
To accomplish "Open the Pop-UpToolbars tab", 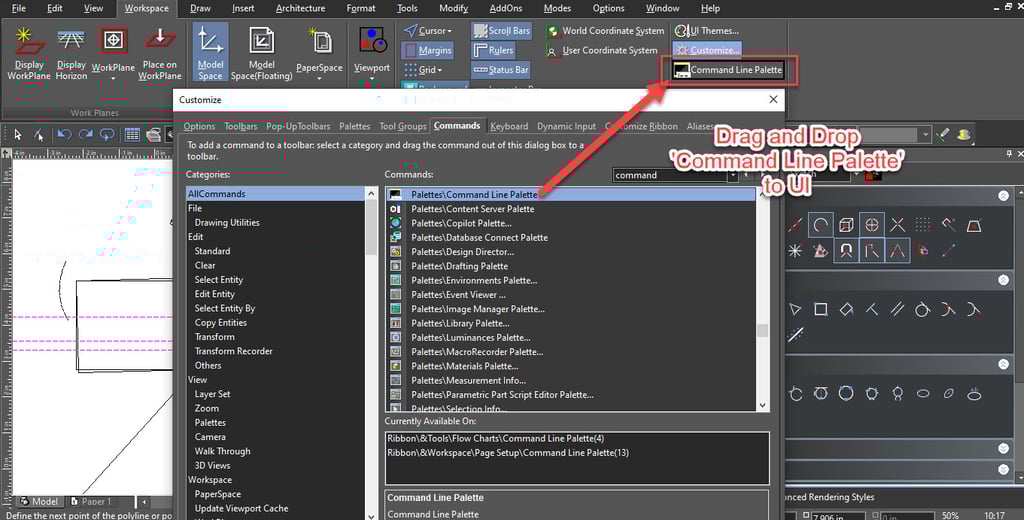I will click(298, 126).
